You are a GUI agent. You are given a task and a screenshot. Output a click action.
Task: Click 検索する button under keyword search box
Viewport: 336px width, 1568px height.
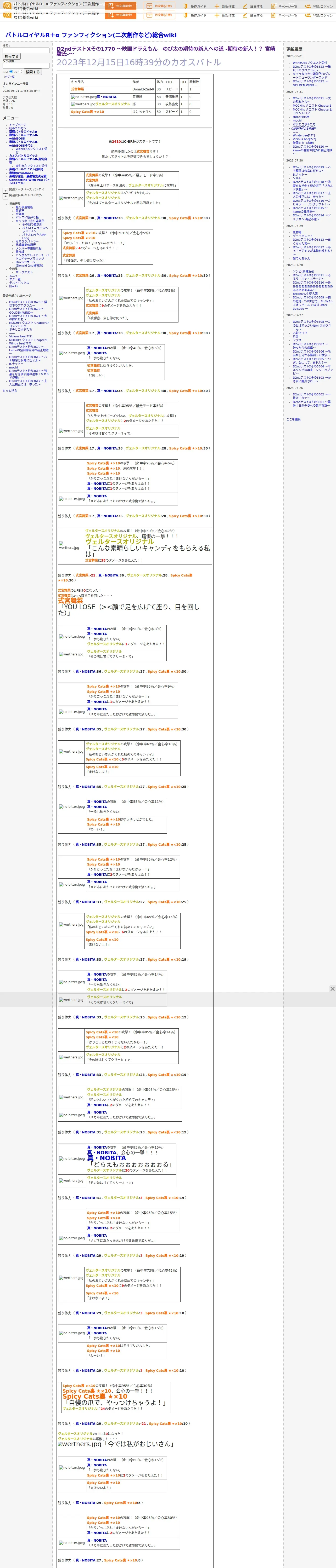tap(12, 57)
